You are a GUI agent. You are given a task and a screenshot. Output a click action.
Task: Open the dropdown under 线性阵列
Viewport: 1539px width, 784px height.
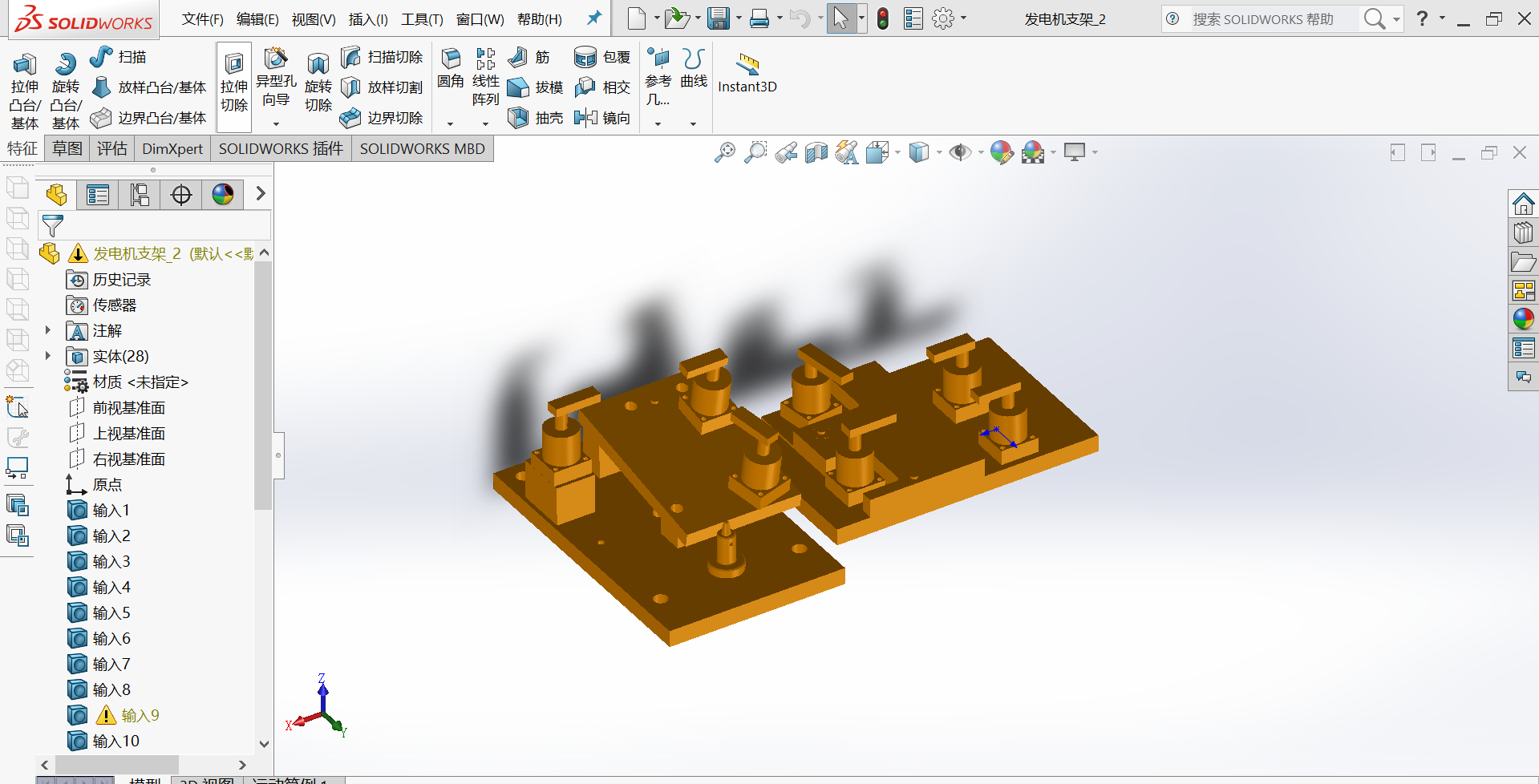click(x=485, y=123)
